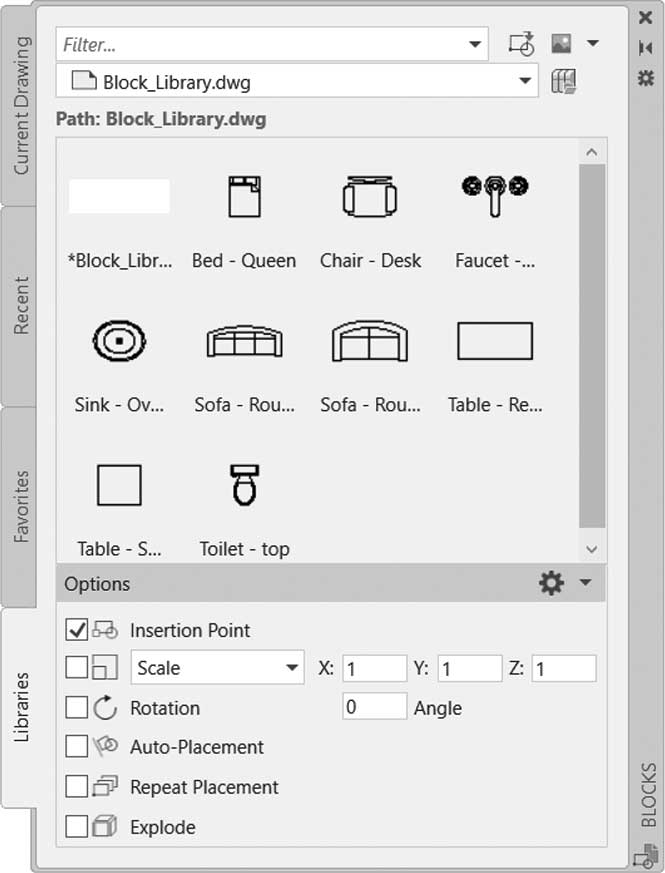Open the block library browse icon
The image size is (665, 873).
coord(563,81)
